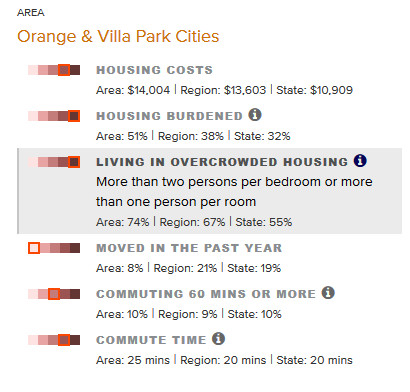Click highlighted swatch in Commute Time scale
The image size is (410, 392).
point(64,340)
